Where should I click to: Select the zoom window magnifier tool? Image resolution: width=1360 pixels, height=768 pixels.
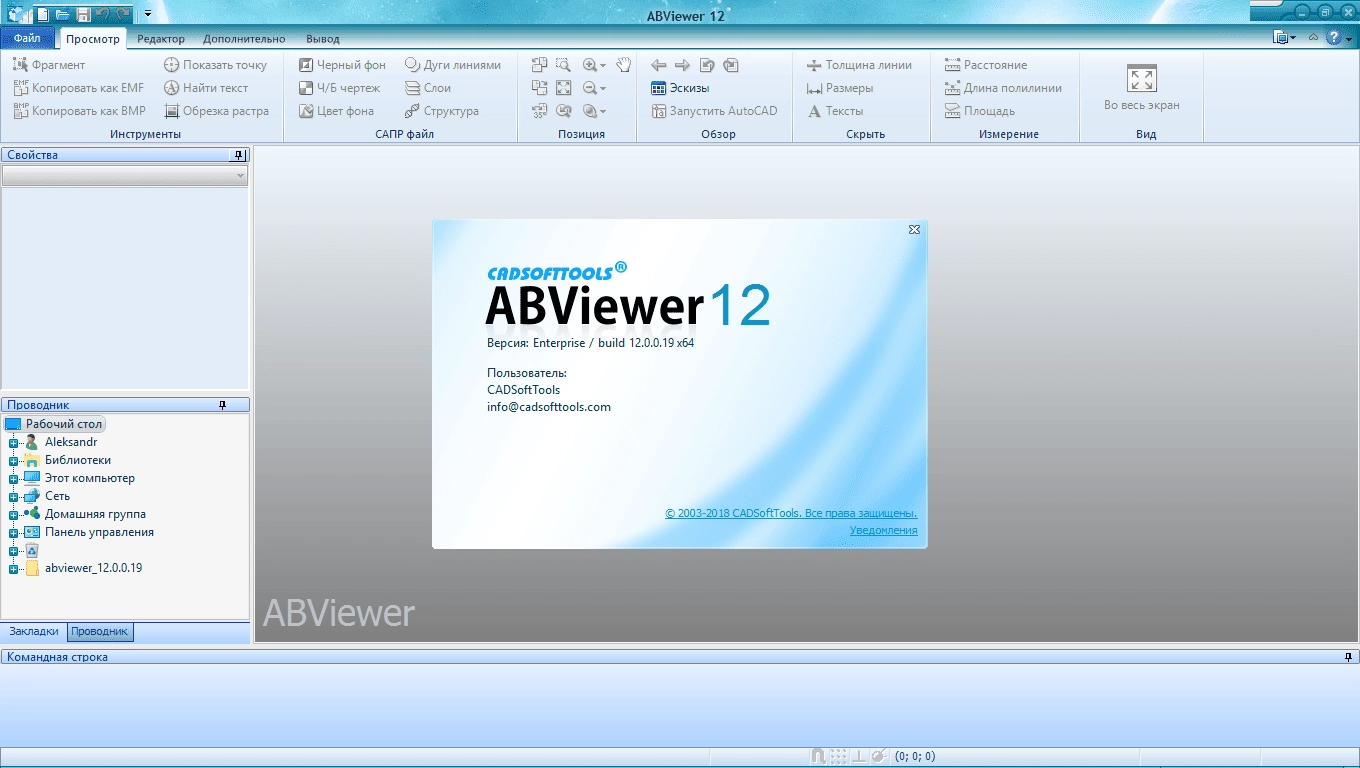[564, 65]
